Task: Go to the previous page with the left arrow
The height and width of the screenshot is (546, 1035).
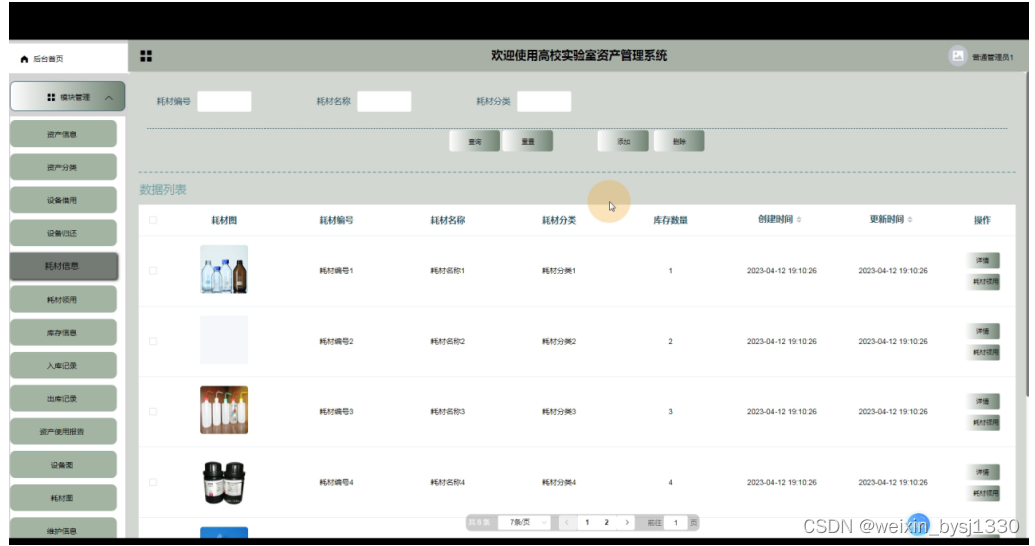Action: (566, 522)
